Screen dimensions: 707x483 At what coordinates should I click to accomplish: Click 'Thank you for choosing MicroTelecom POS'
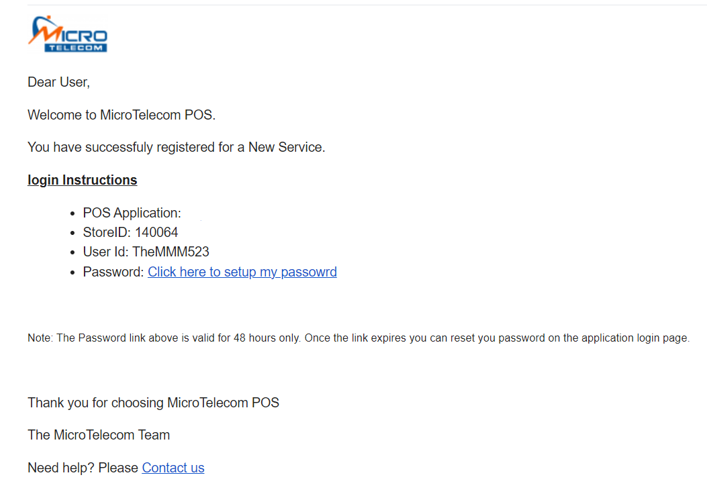click(x=153, y=402)
